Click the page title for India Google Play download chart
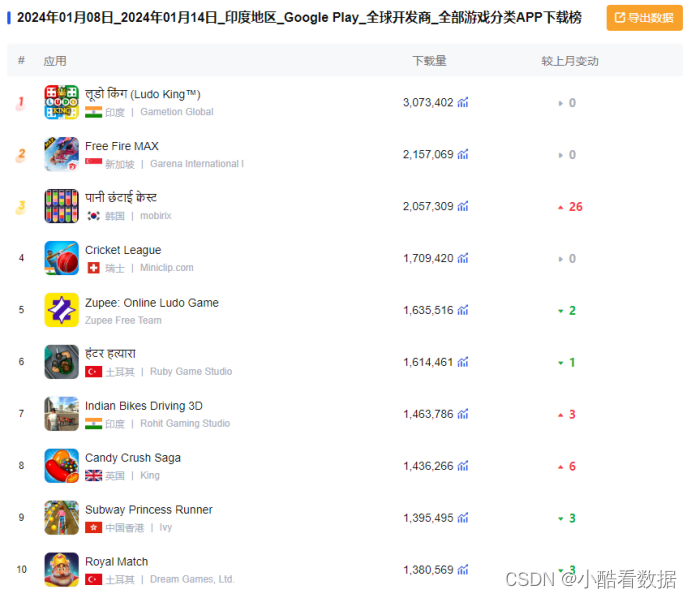The height and width of the screenshot is (598, 692). point(299,18)
